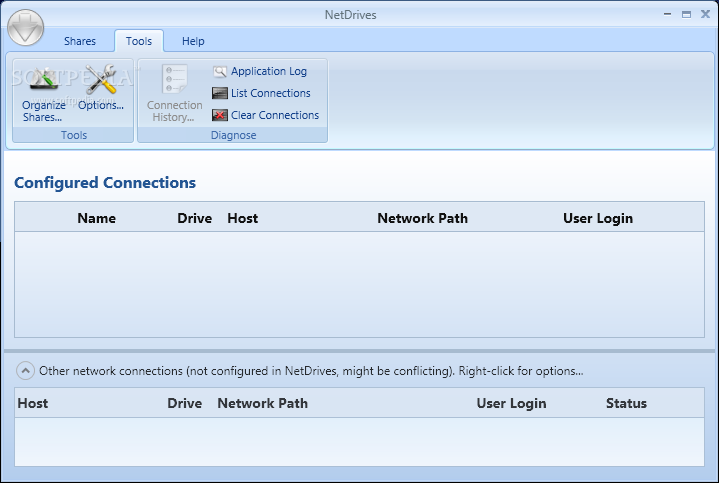
Task: Maximize the NetDrives window
Action: (x=686, y=14)
